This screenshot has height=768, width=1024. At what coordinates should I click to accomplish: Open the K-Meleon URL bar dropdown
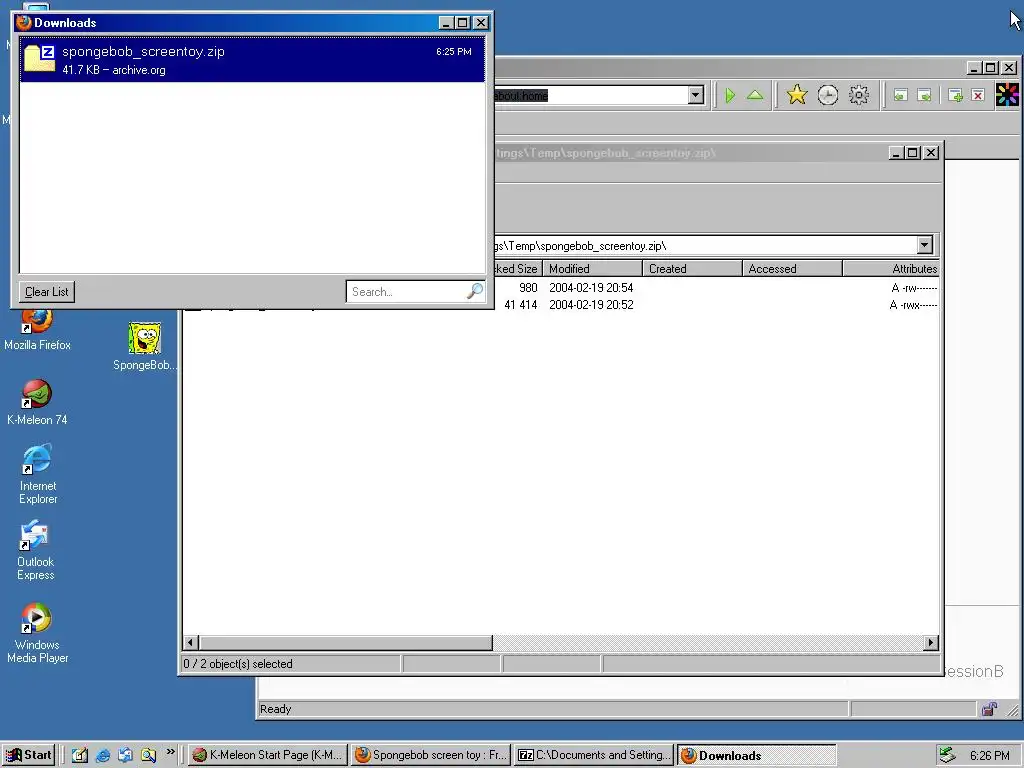pos(696,95)
